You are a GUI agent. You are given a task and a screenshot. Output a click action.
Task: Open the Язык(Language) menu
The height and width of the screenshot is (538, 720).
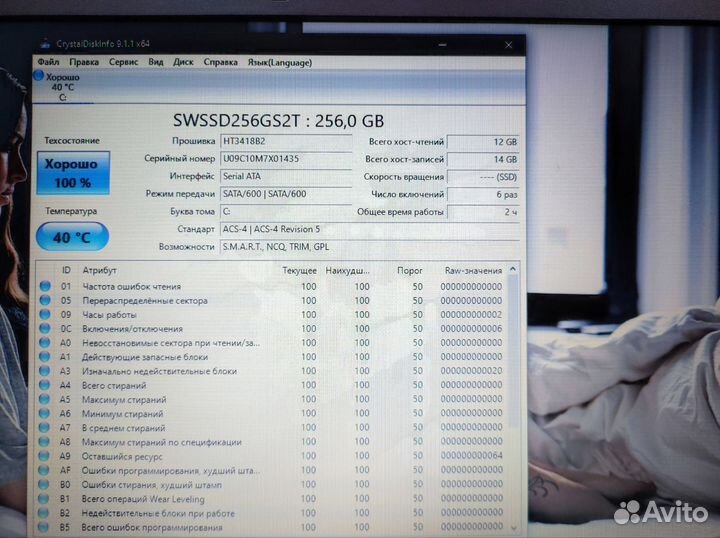[280, 62]
